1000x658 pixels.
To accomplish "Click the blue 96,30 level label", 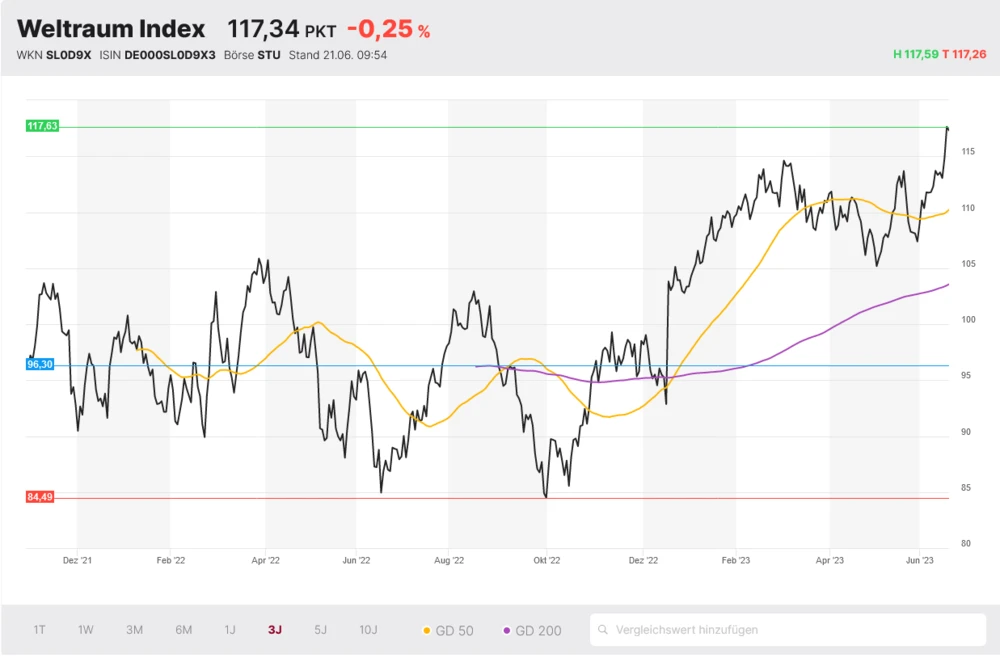I will pos(40,365).
